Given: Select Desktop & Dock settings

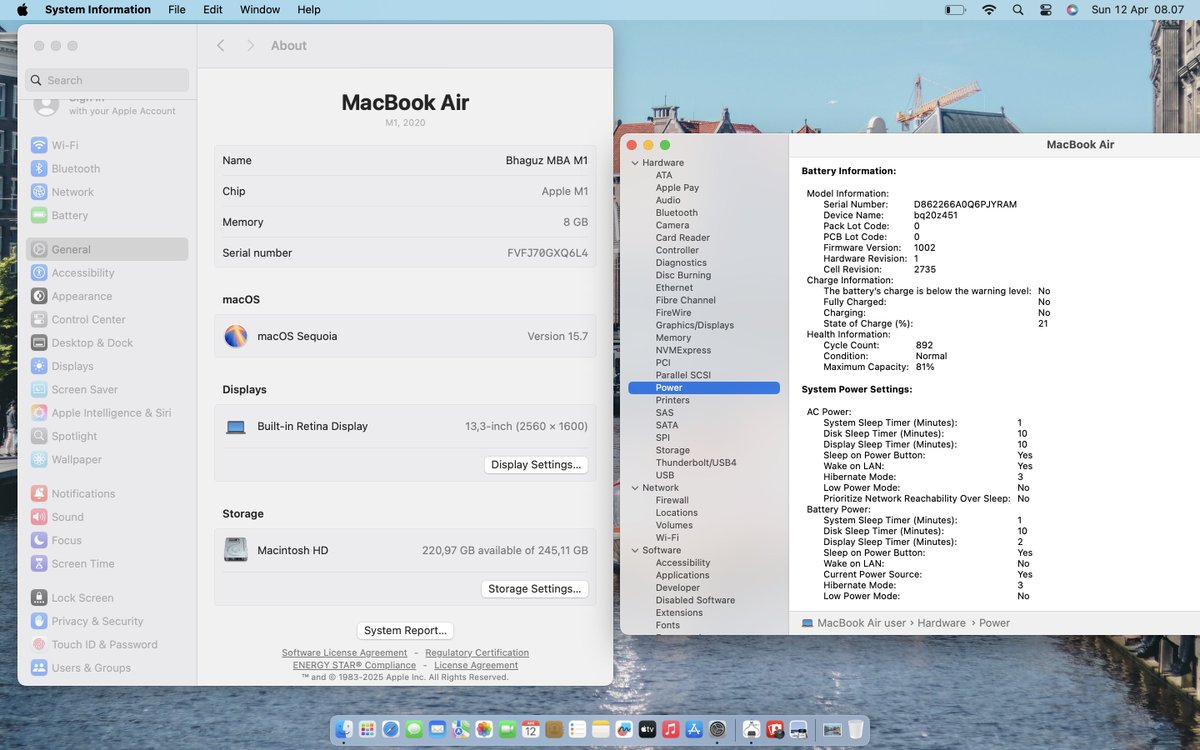Looking at the screenshot, I should tap(107, 343).
